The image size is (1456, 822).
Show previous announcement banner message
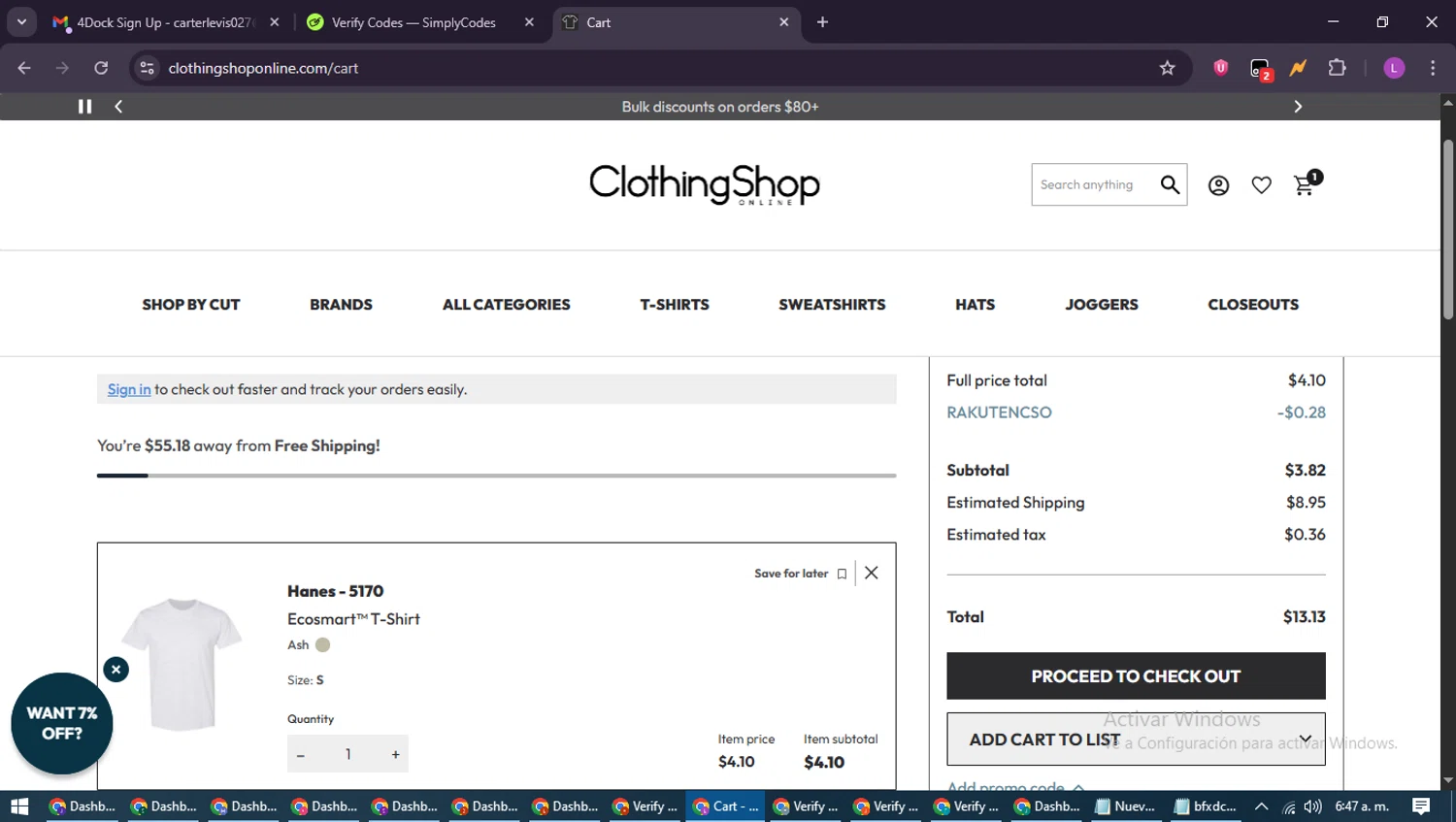coord(118,107)
